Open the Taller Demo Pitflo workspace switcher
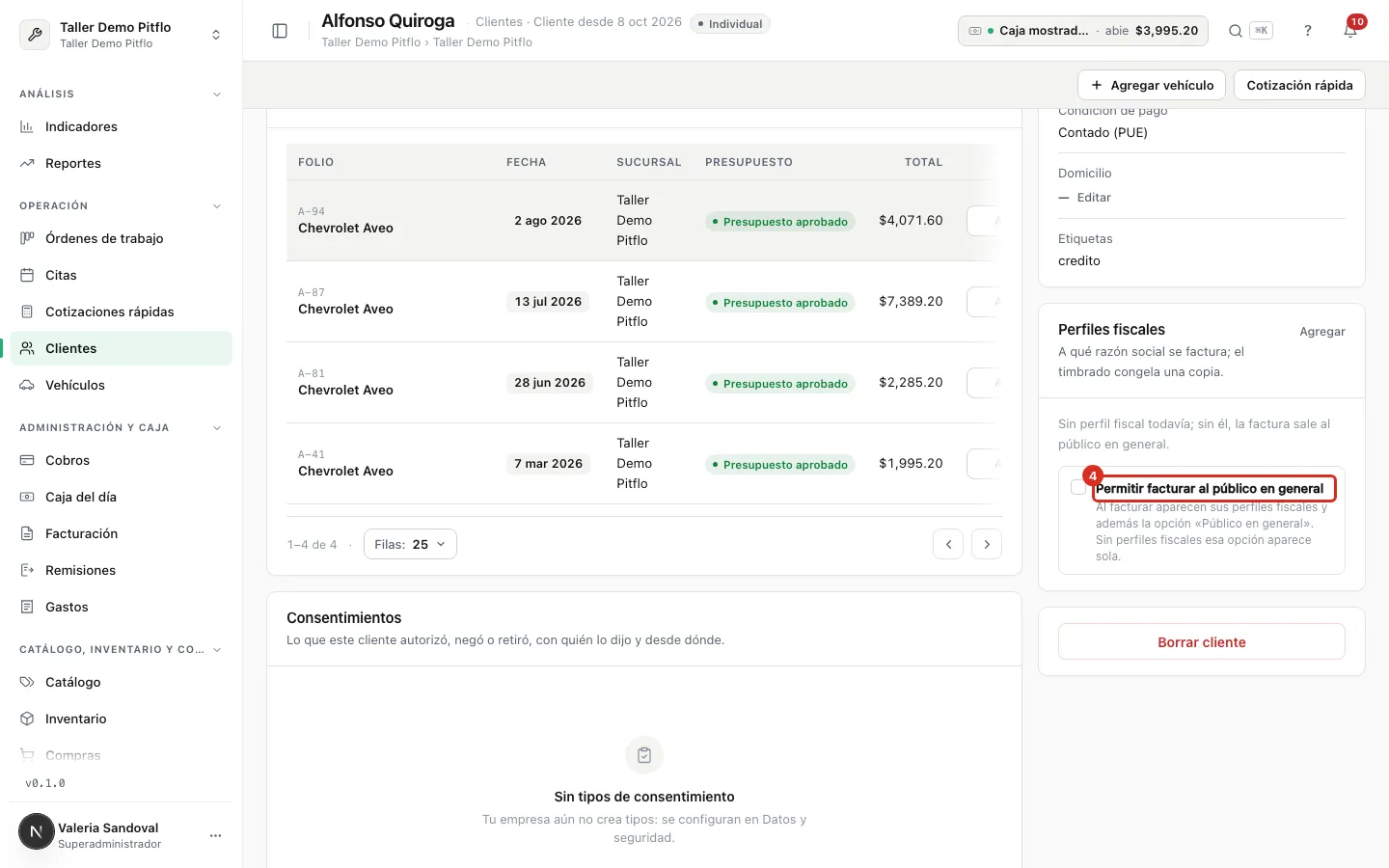 coord(122,35)
